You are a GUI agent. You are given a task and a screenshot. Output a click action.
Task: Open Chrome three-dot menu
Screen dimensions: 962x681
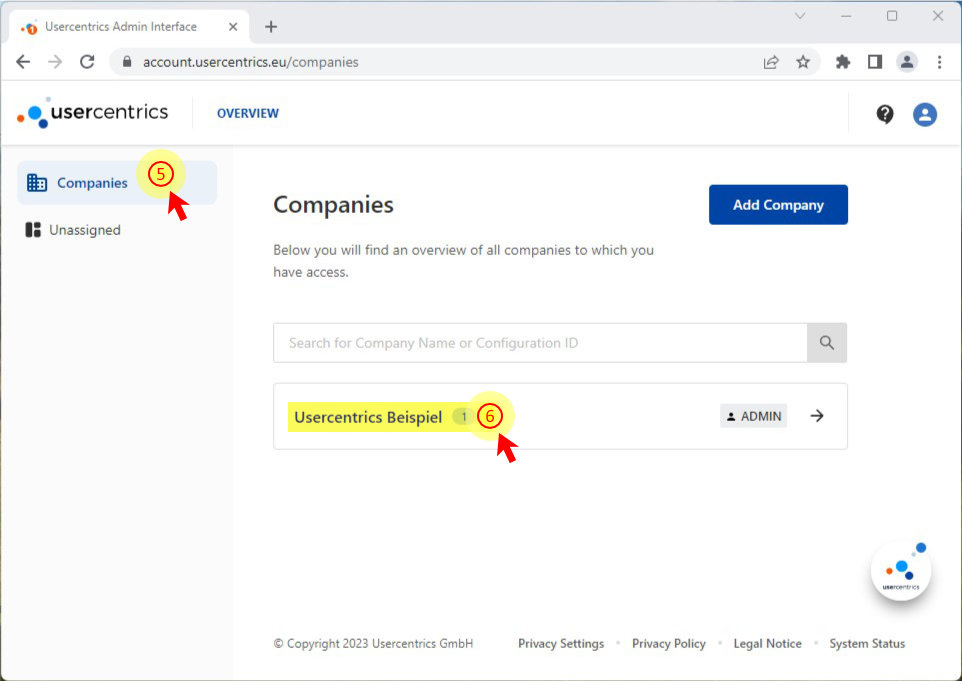(939, 62)
